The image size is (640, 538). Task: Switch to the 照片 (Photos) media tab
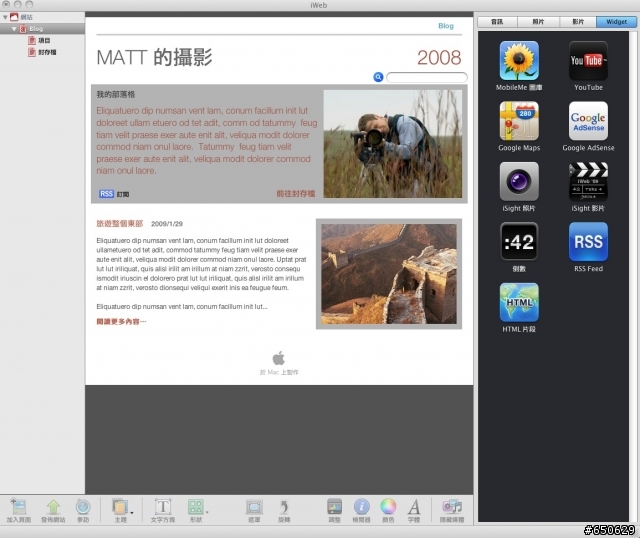[x=538, y=22]
